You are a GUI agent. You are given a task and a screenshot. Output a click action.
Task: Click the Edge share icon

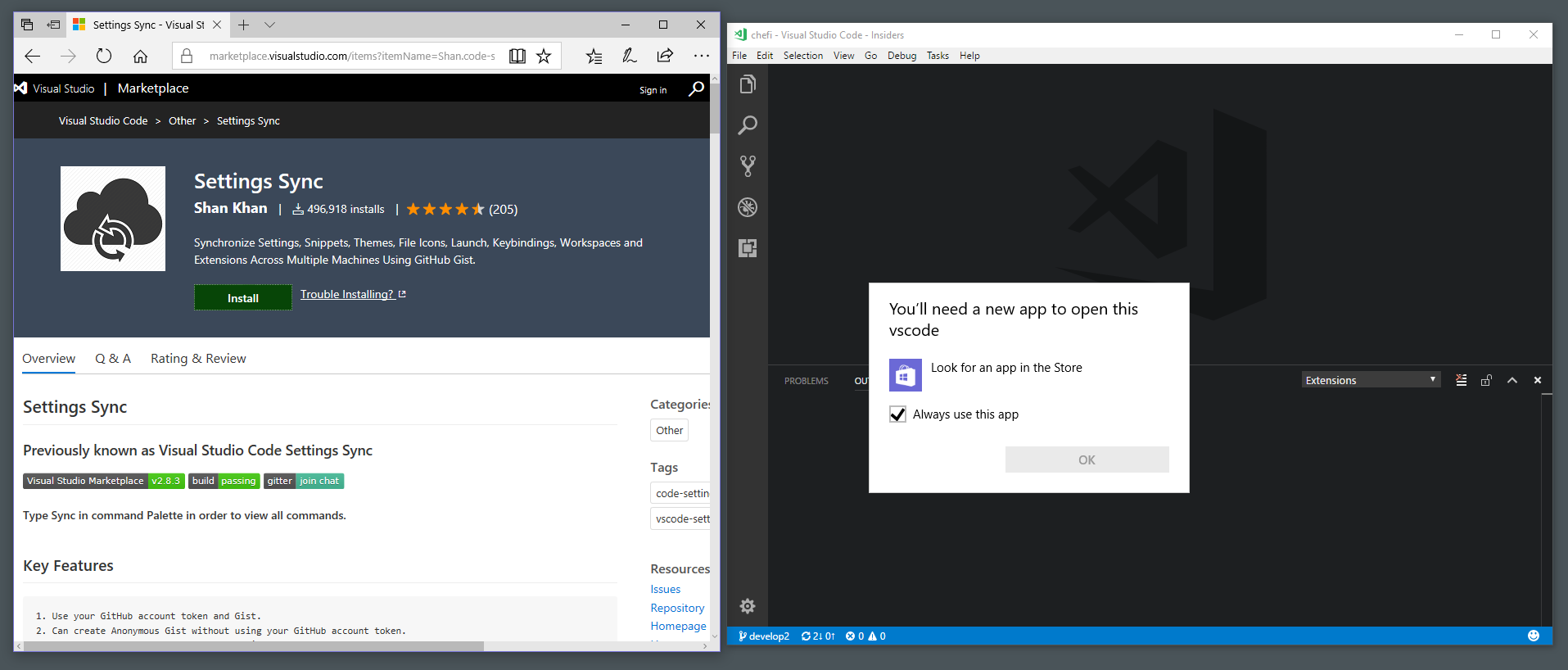tap(665, 56)
